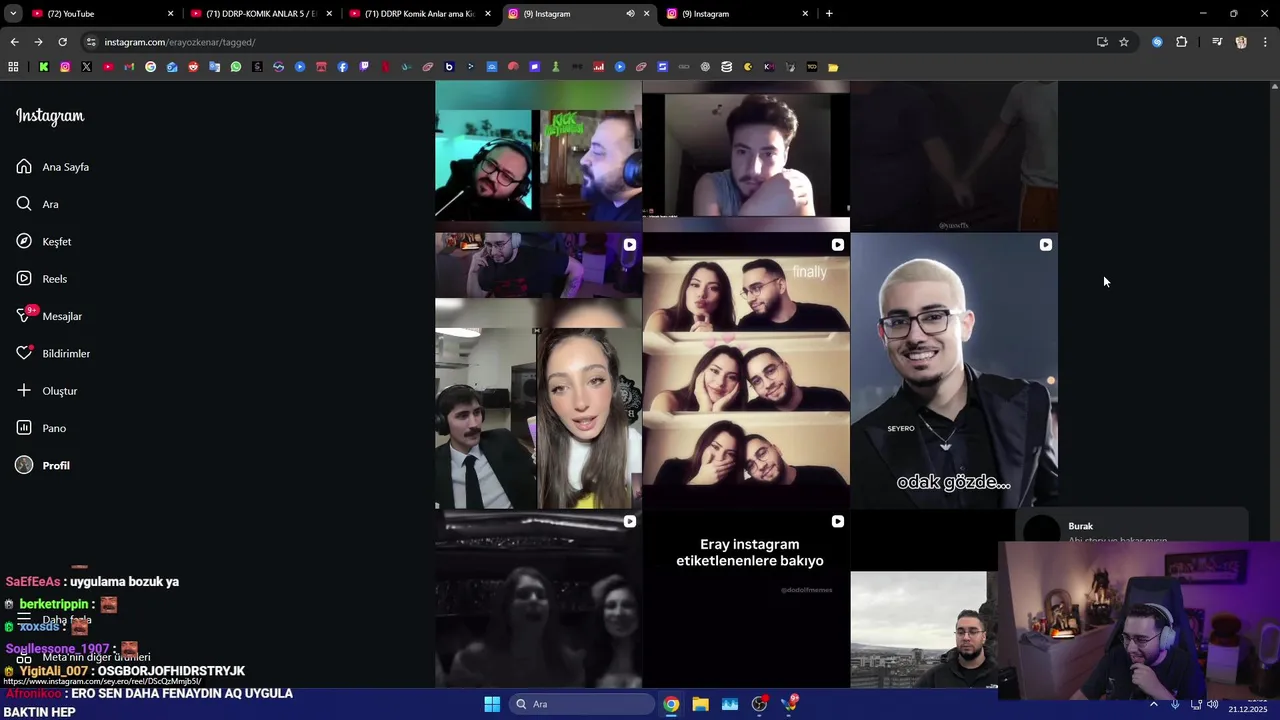Open media controls music-note button
This screenshot has width=1280, height=720.
point(1216,42)
